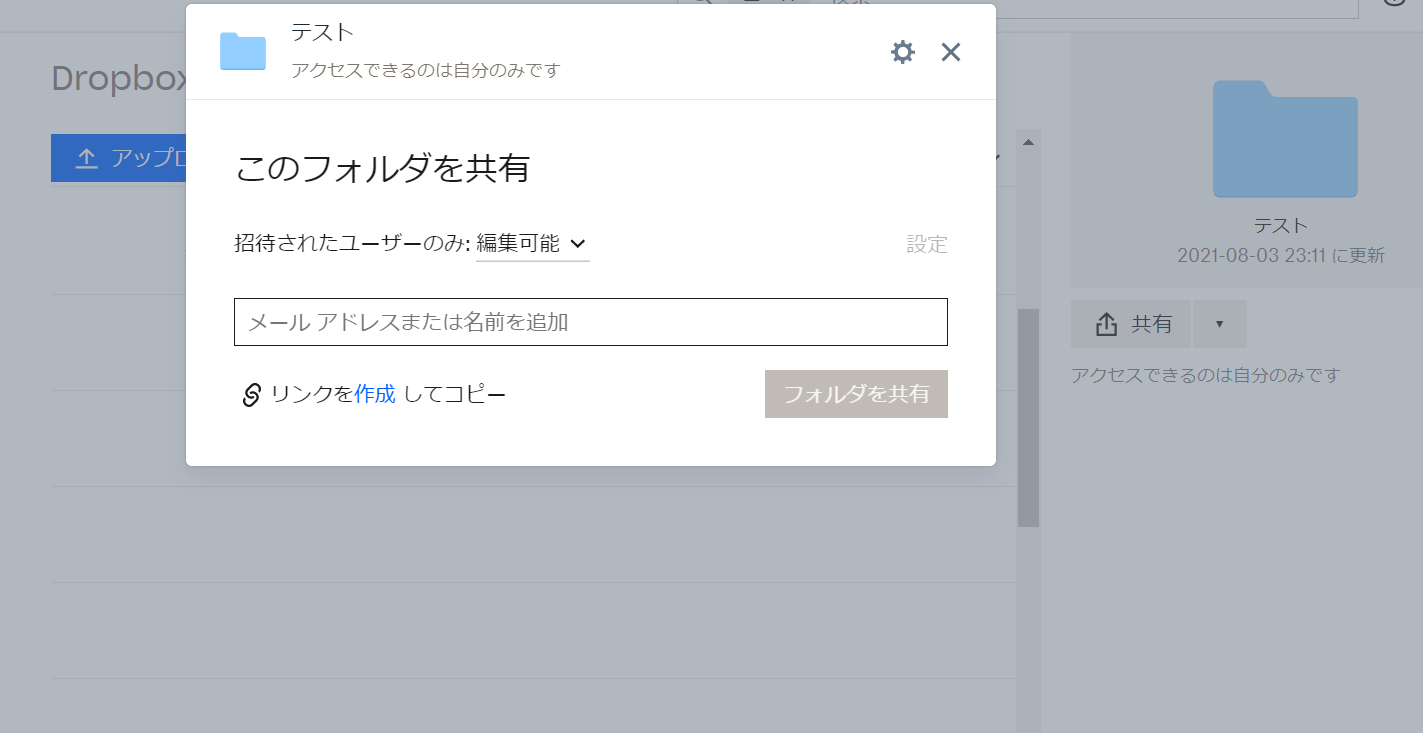Click the Dropbox heading text
This screenshot has height=733, width=1423.
(x=120, y=79)
